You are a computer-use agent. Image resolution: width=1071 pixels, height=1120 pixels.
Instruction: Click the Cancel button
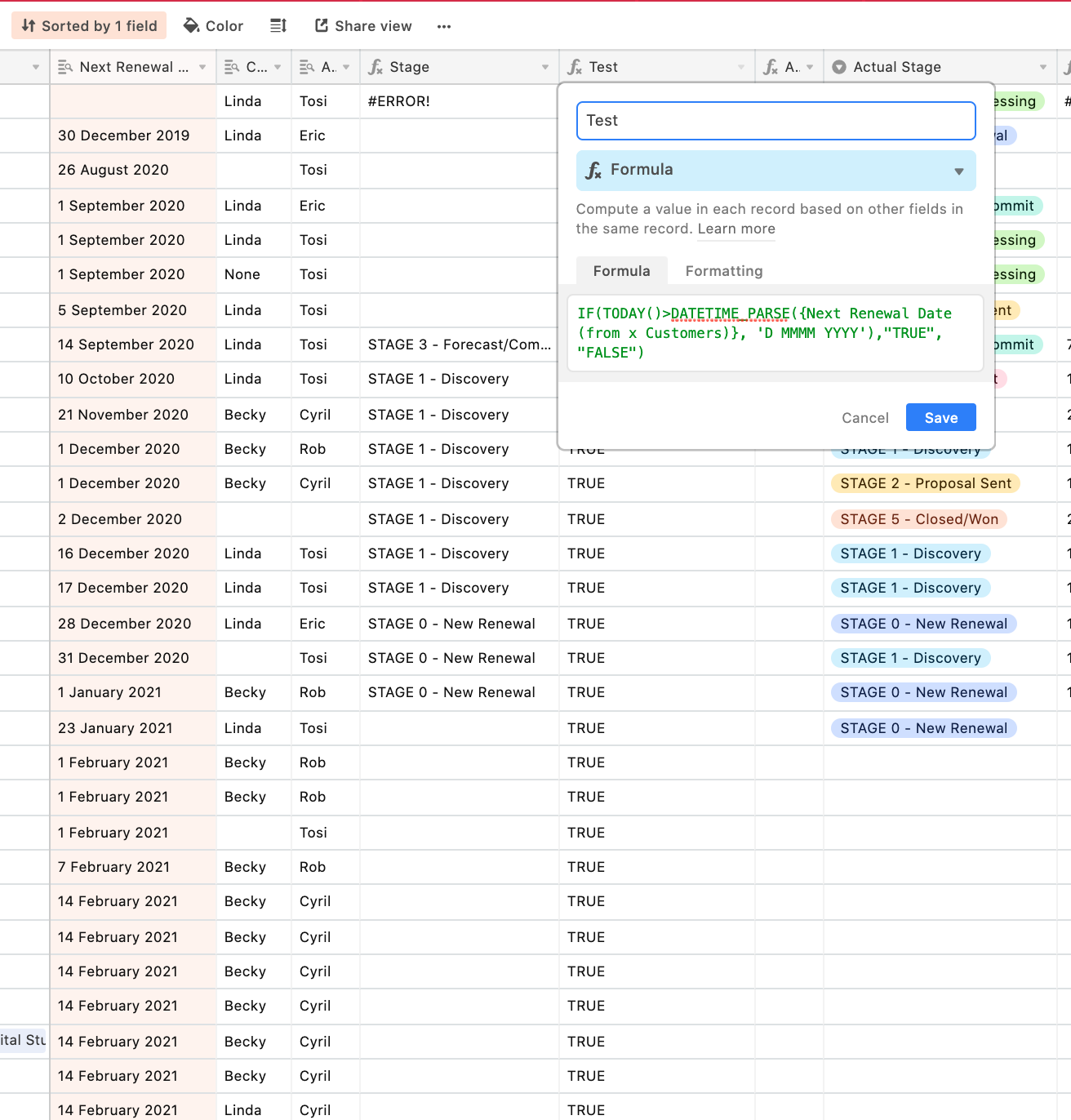865,418
